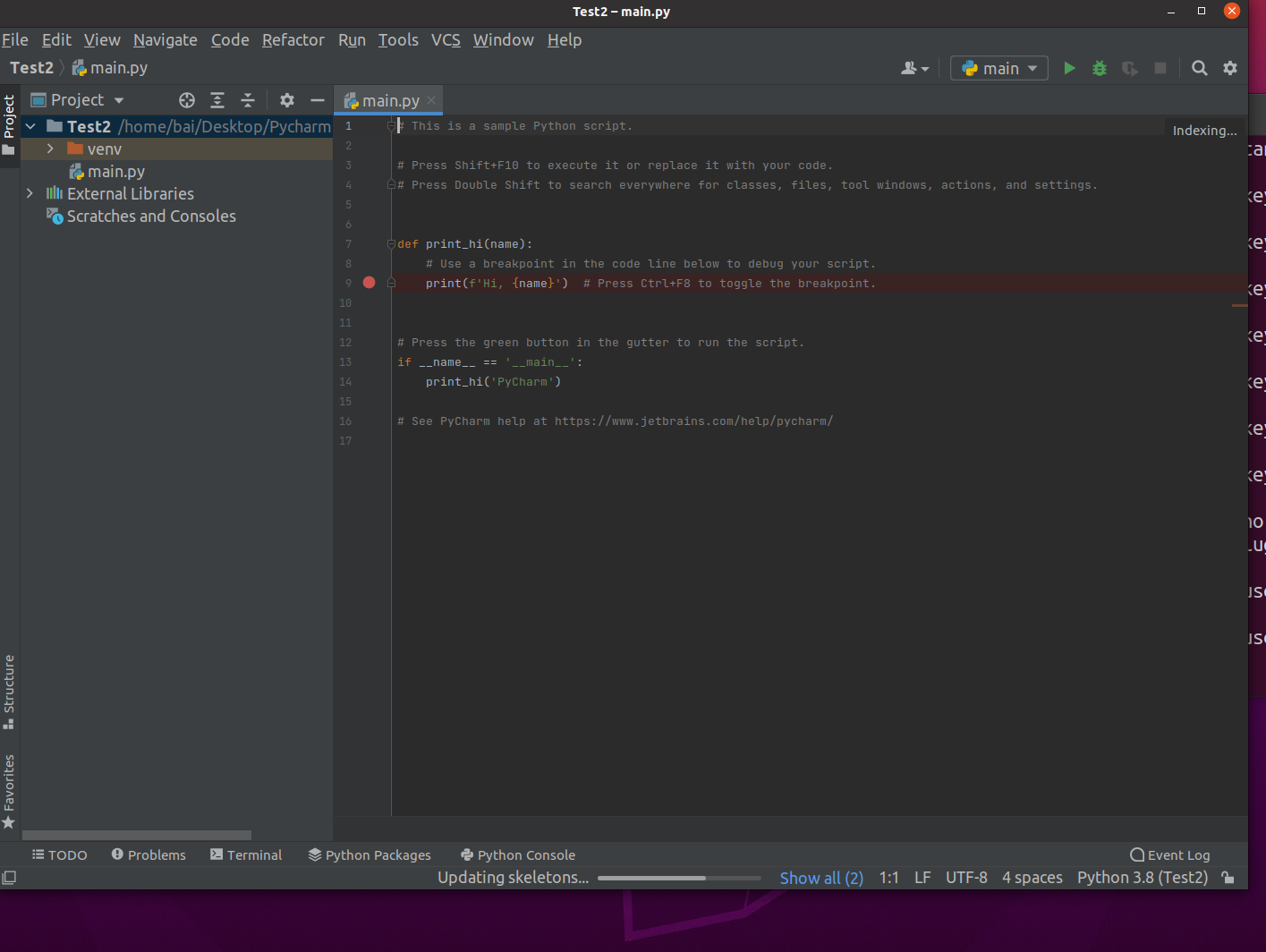
Task: Close the main.py editor tab
Action: tap(431, 100)
